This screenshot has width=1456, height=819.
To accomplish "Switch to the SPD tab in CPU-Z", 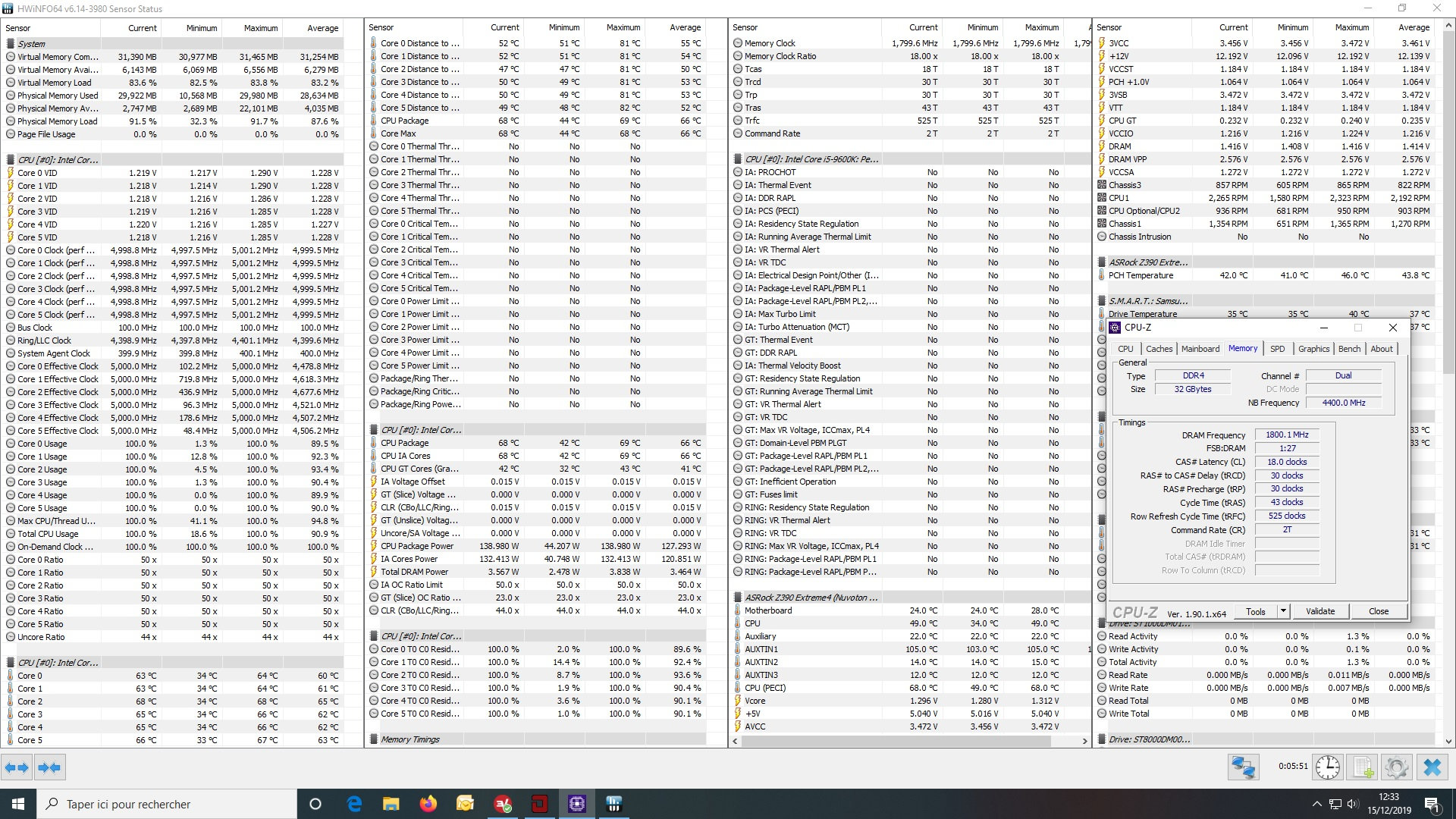I will tap(1278, 349).
